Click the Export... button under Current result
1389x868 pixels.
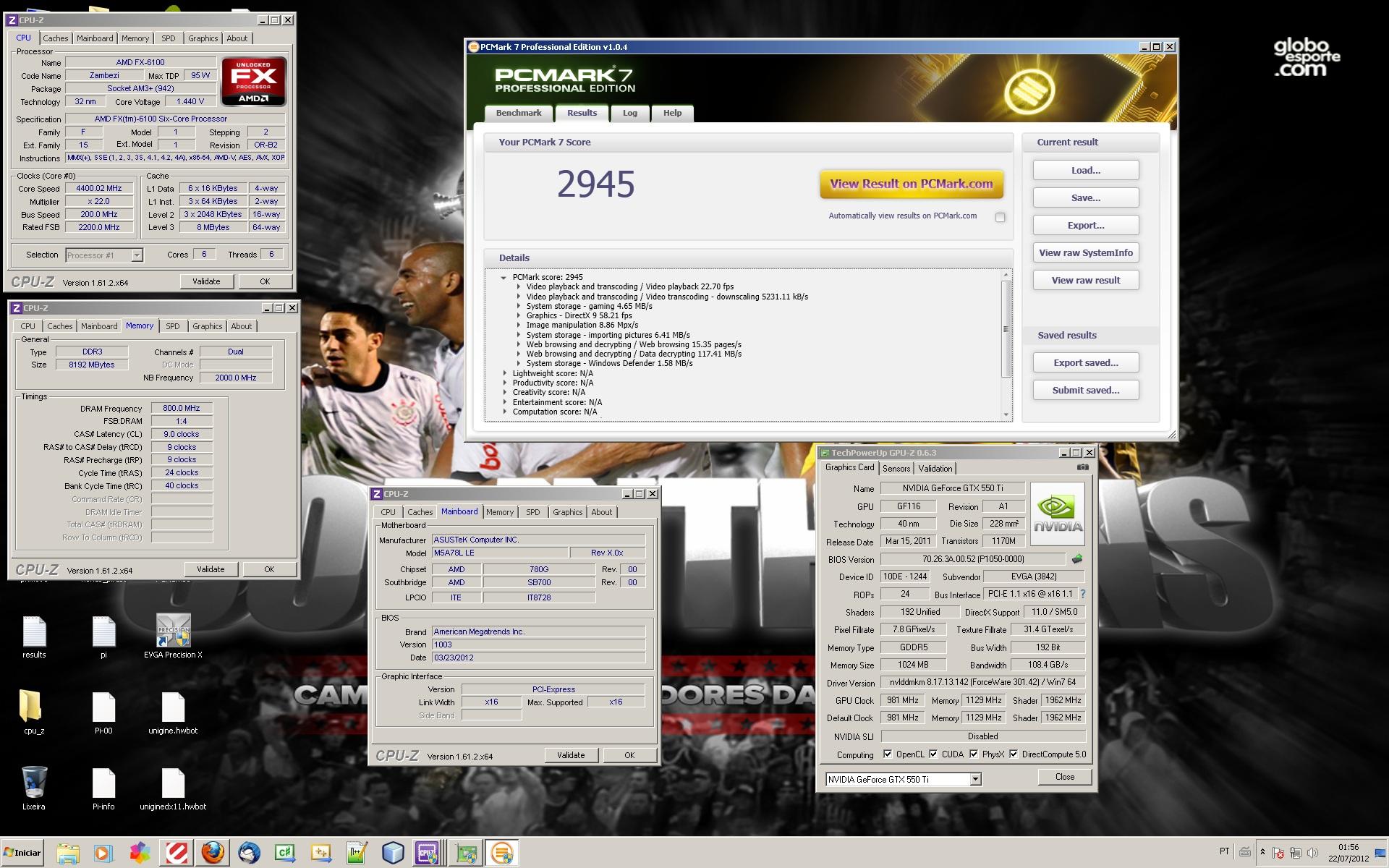[1086, 225]
